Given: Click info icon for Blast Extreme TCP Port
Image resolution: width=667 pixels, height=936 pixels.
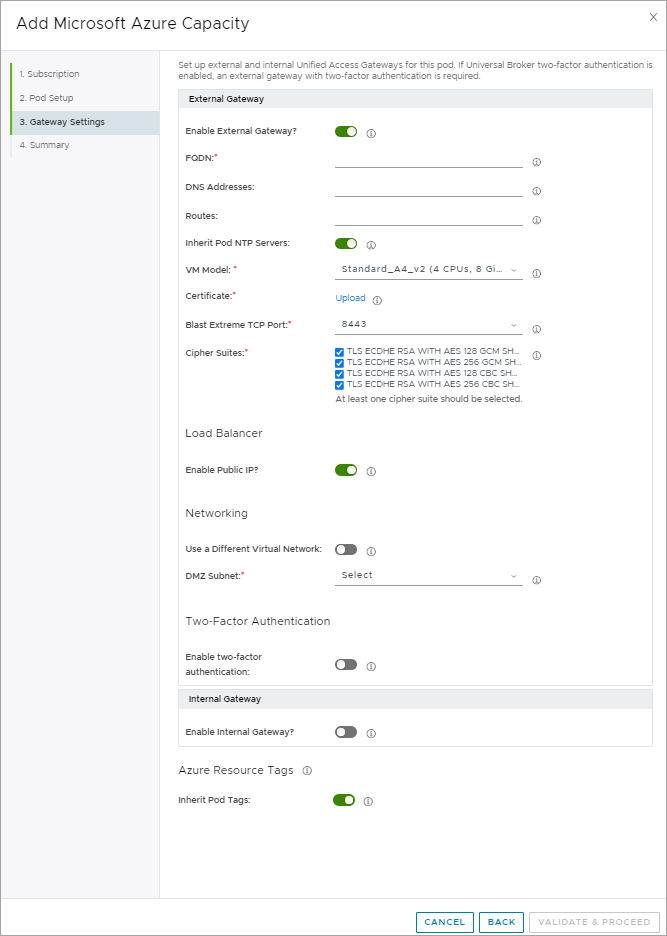Looking at the screenshot, I should 536,329.
